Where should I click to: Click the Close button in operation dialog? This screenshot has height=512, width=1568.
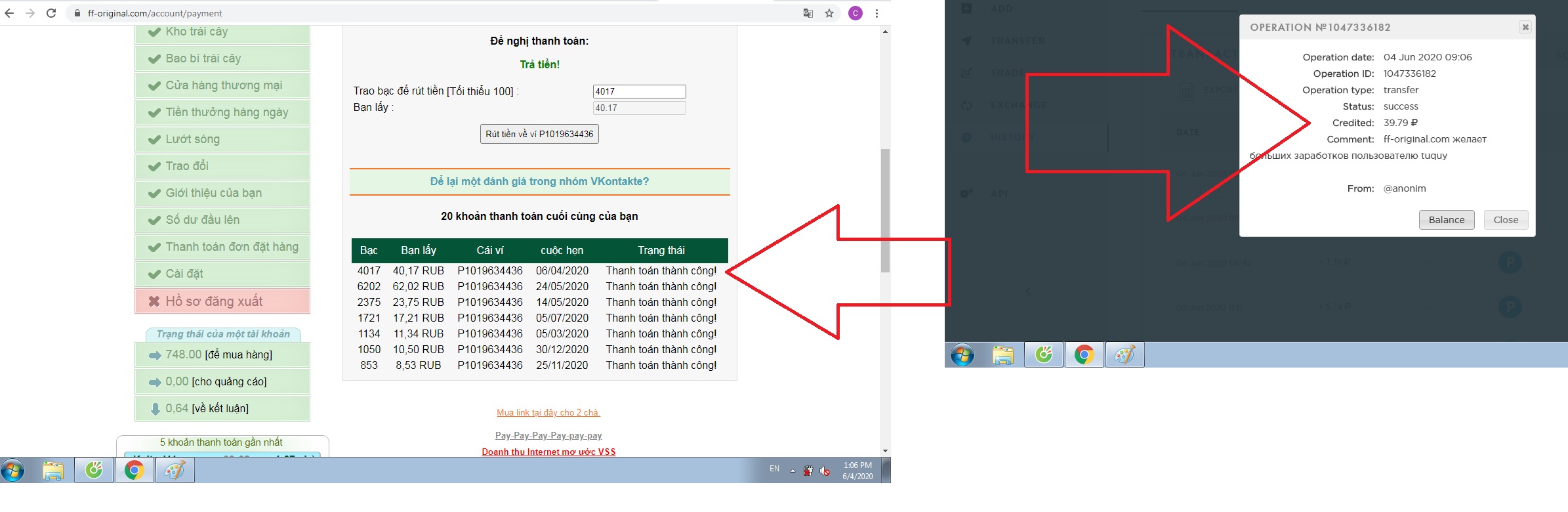(1506, 220)
